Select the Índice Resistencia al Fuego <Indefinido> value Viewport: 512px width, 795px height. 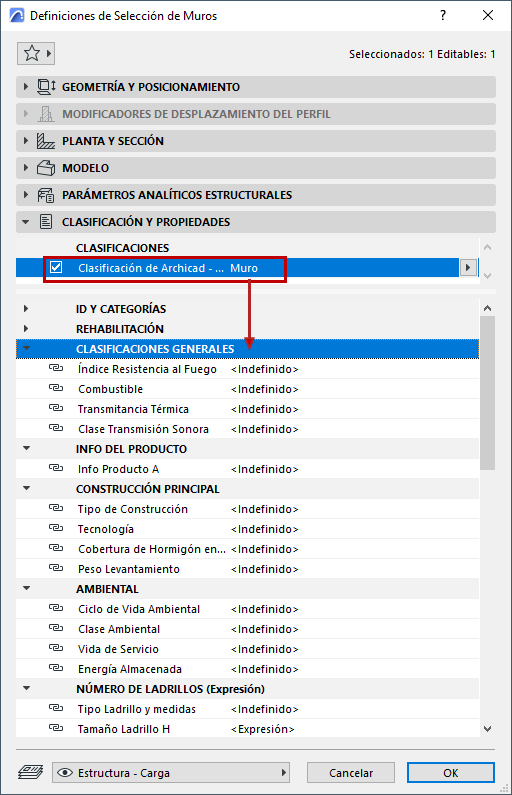pos(265,369)
